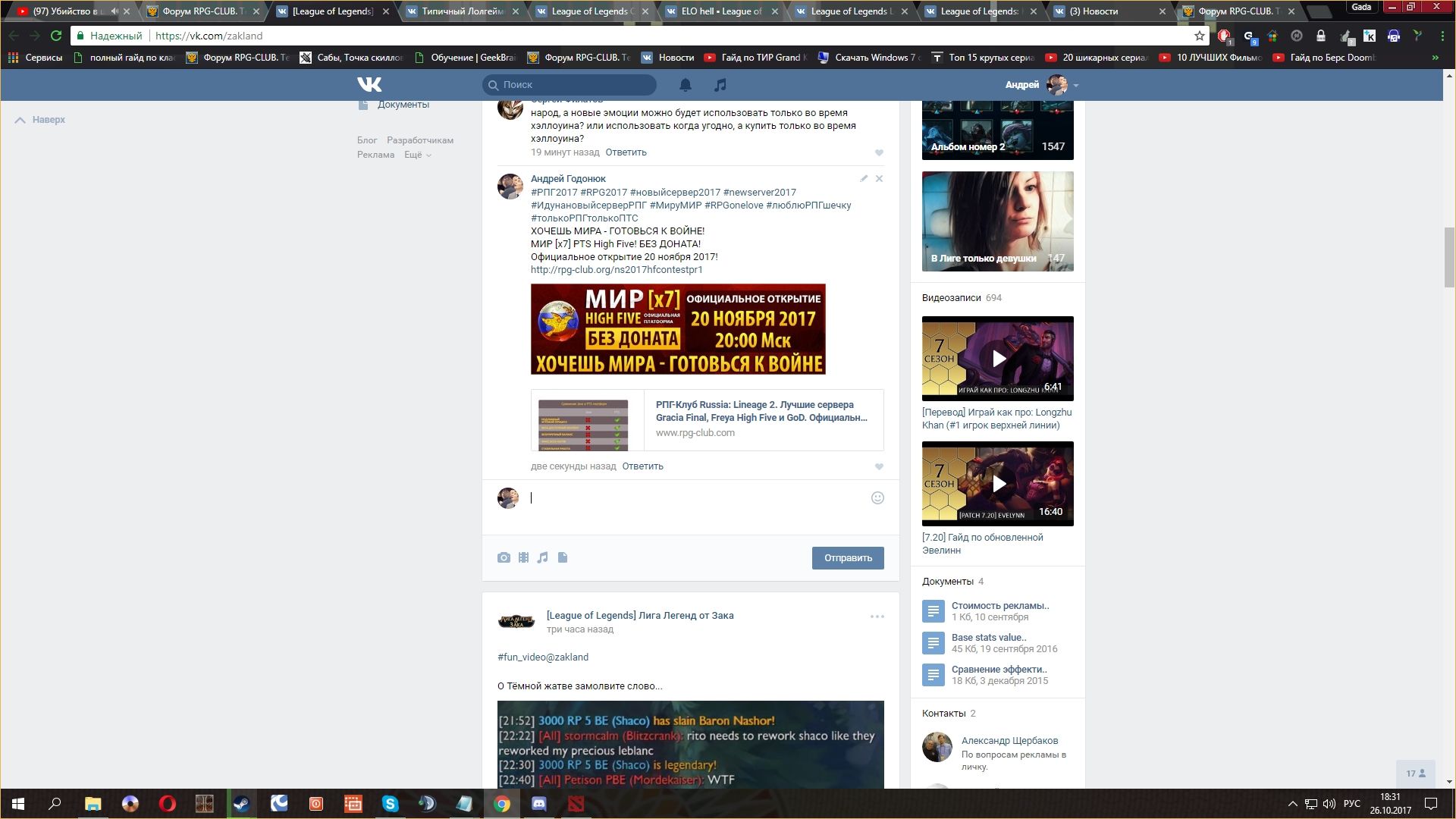Like the Halloween emotes comment with heart

click(x=879, y=153)
